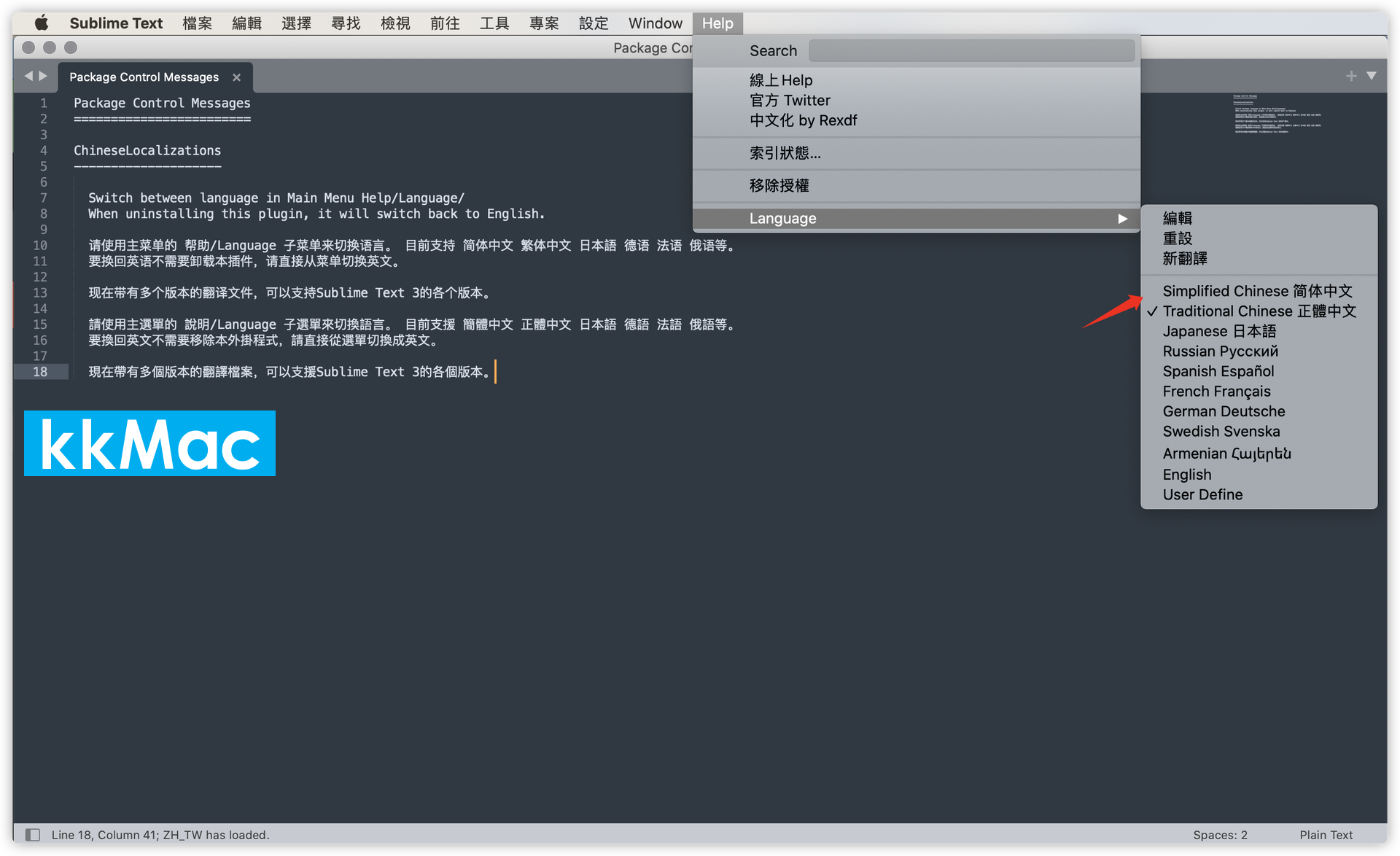Open the Window menu
Viewport: 1400px width, 856px height.
click(655, 23)
